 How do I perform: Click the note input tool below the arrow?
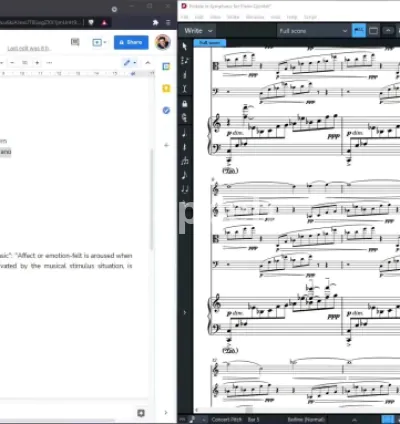(x=185, y=60)
